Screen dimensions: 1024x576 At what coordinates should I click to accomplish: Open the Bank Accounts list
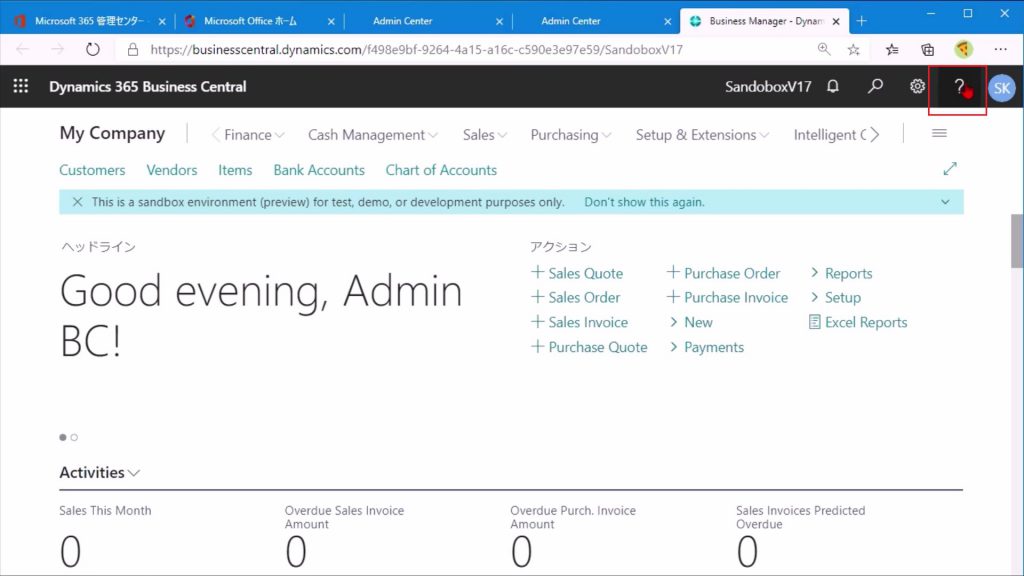tap(319, 170)
